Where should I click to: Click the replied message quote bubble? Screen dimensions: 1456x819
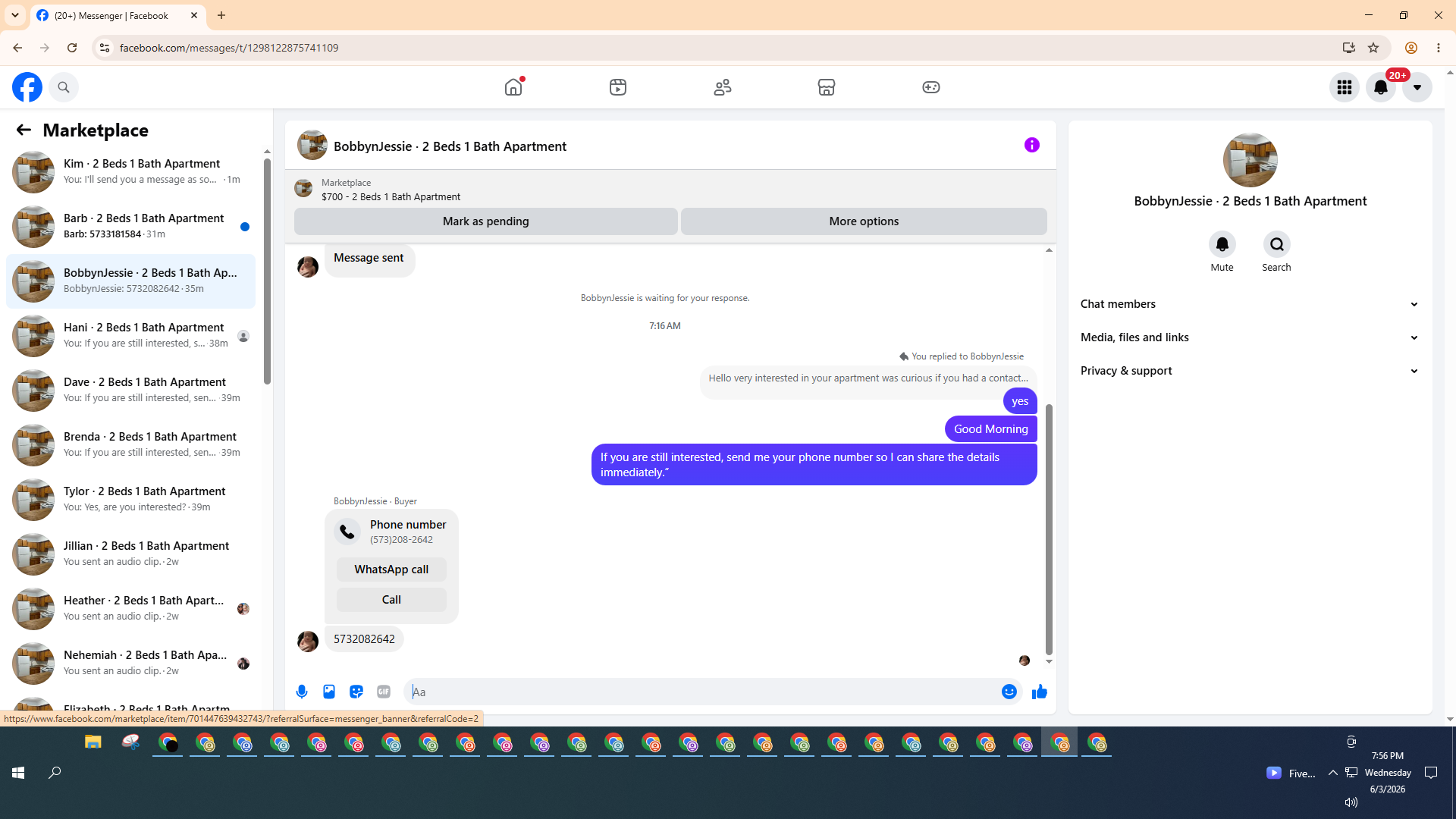pyautogui.click(x=868, y=378)
